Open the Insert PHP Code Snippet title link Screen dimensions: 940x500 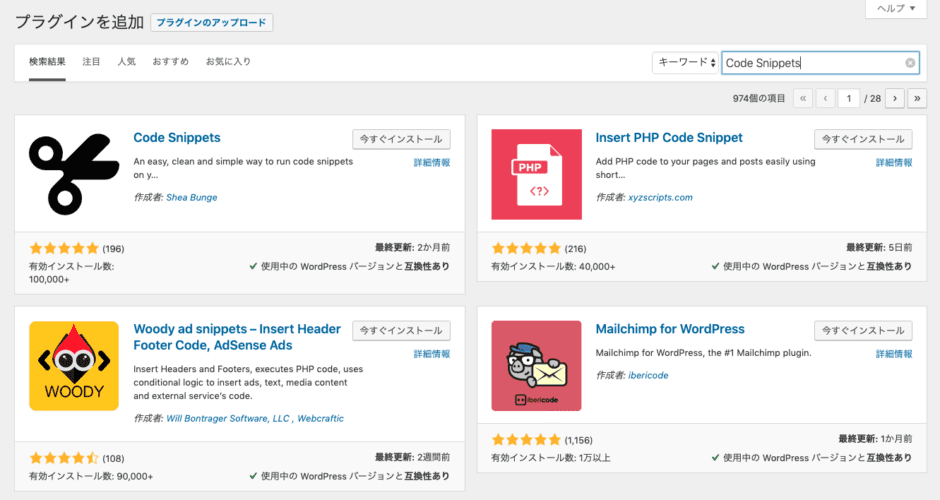[x=669, y=137]
